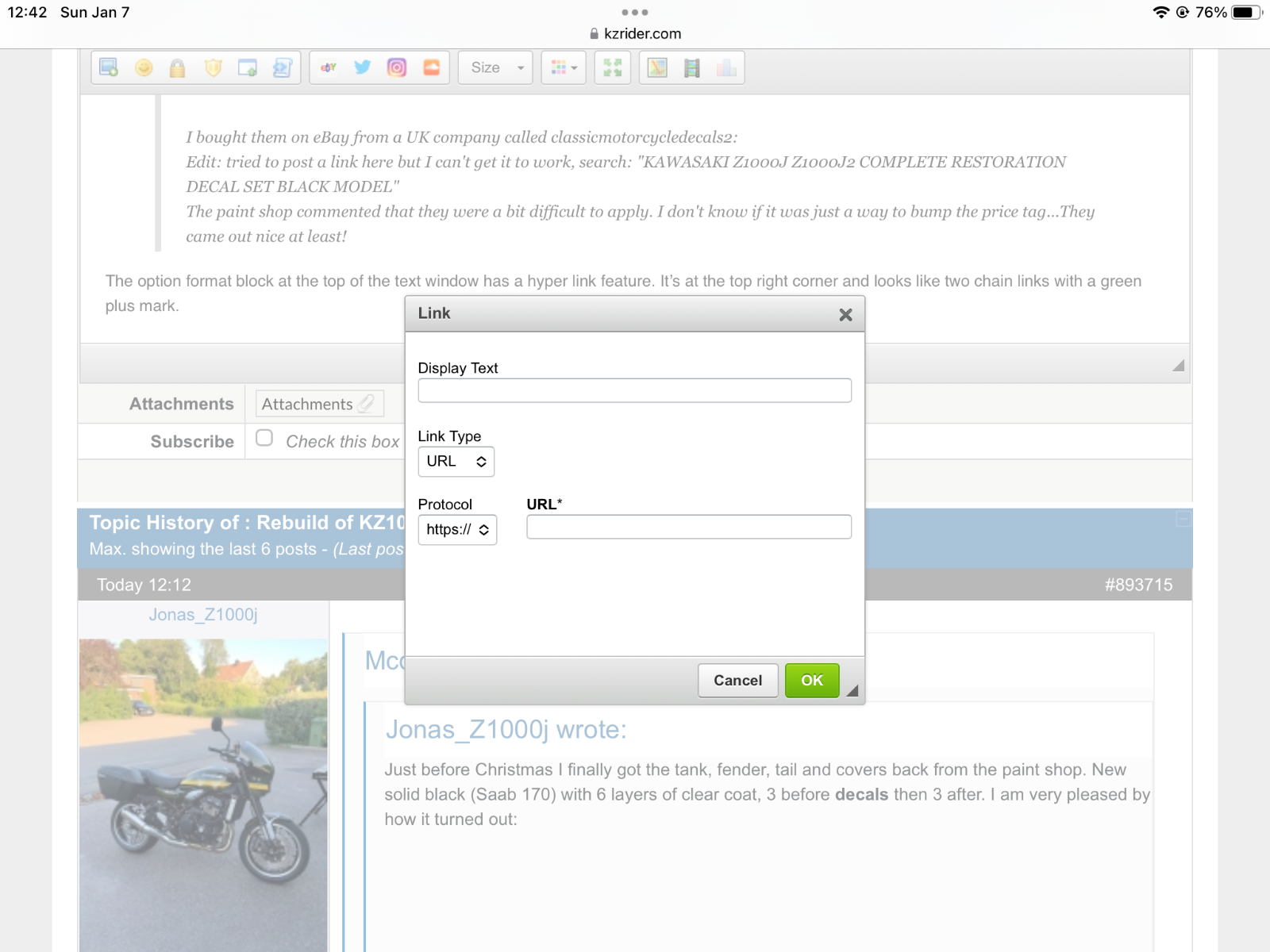The image size is (1270, 952).
Task: Click the Display Text input field
Action: pyautogui.click(x=634, y=390)
